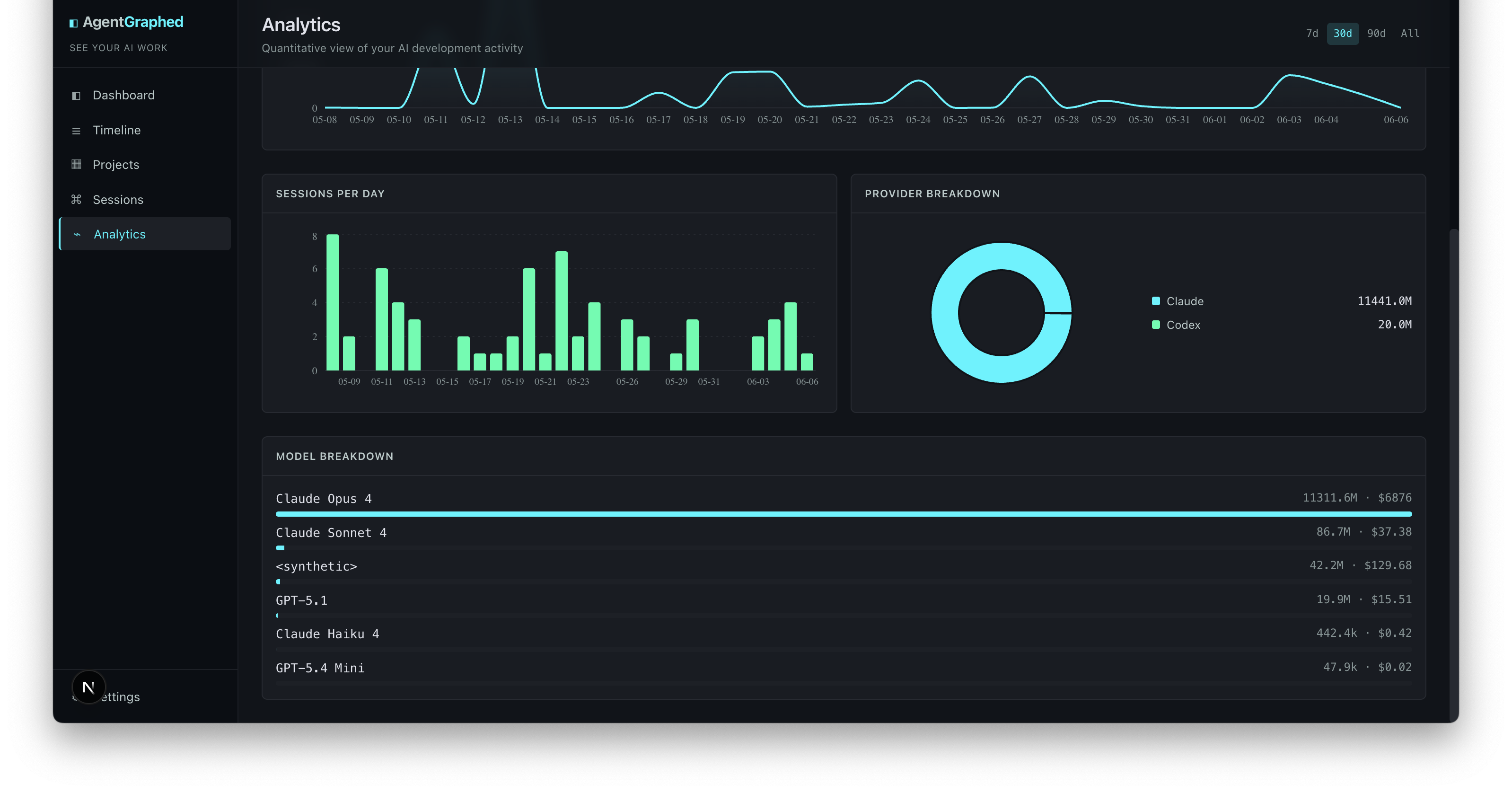
Task: Click the Claude Haiku 4 model name
Action: pos(327,634)
